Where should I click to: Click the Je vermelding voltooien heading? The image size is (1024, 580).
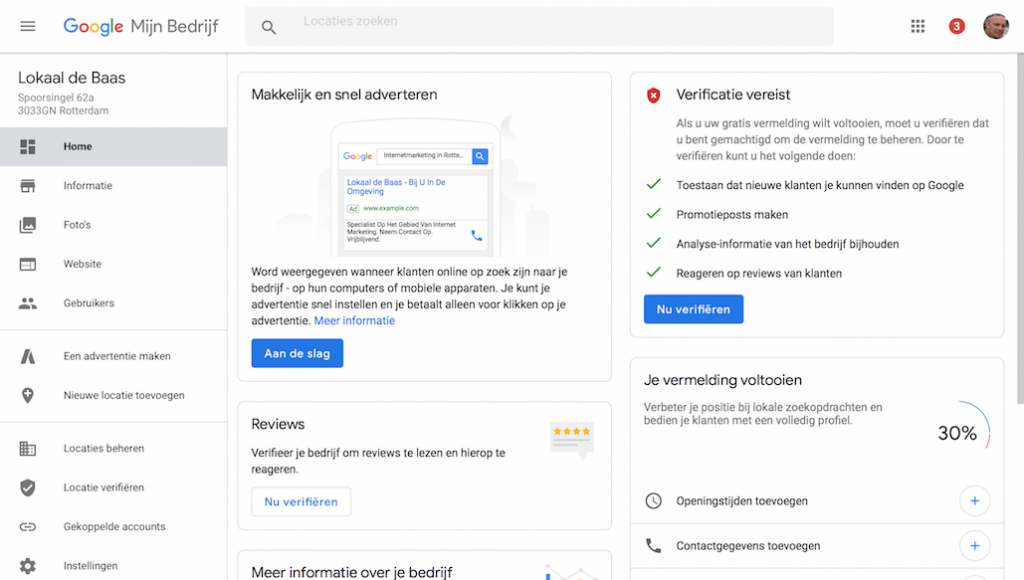(x=723, y=380)
